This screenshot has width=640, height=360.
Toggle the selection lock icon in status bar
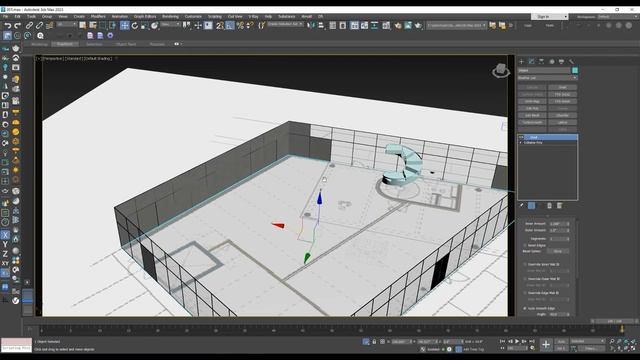(x=374, y=342)
